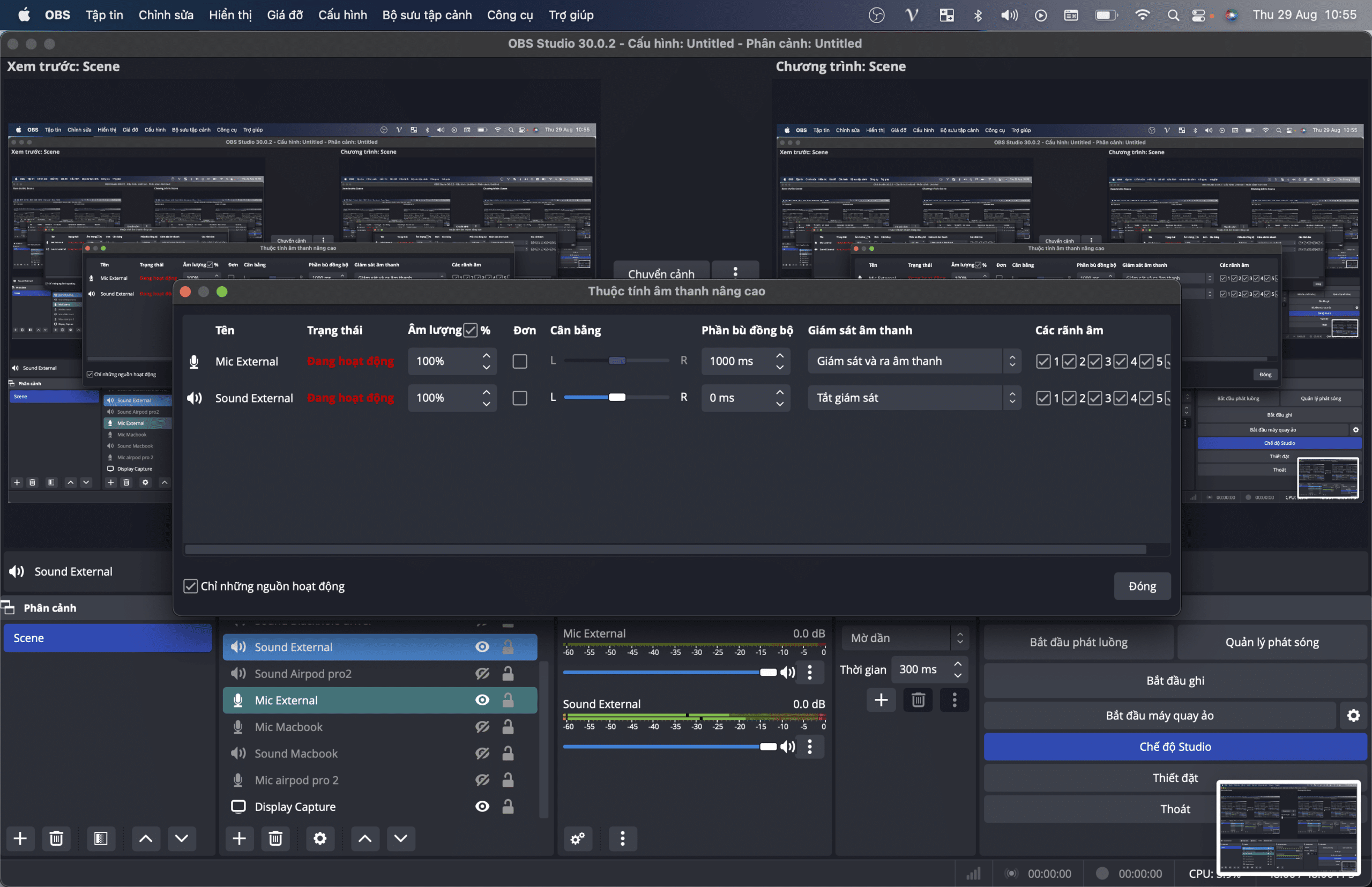Increase Mic External sync offset stepper
This screenshot has height=887, width=1372.
780,355
